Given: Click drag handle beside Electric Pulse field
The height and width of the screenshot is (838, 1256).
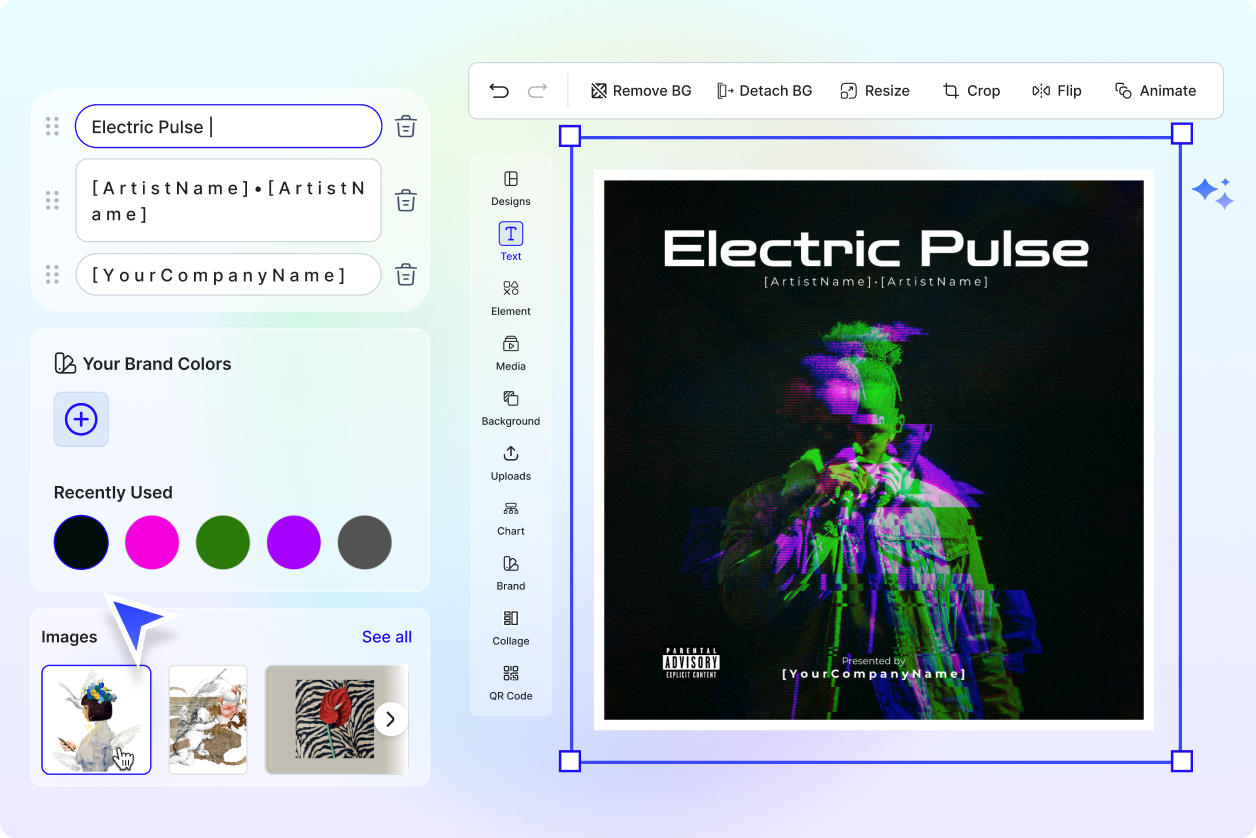Looking at the screenshot, I should tap(52, 127).
